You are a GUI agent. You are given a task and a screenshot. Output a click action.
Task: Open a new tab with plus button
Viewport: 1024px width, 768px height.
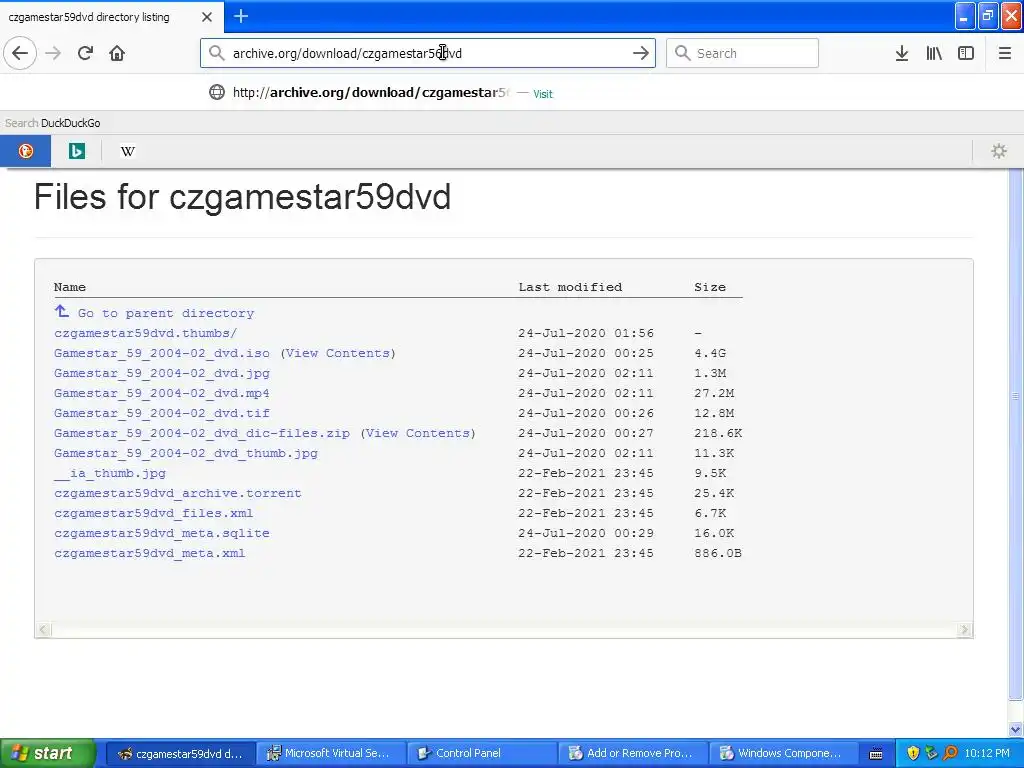(x=240, y=16)
